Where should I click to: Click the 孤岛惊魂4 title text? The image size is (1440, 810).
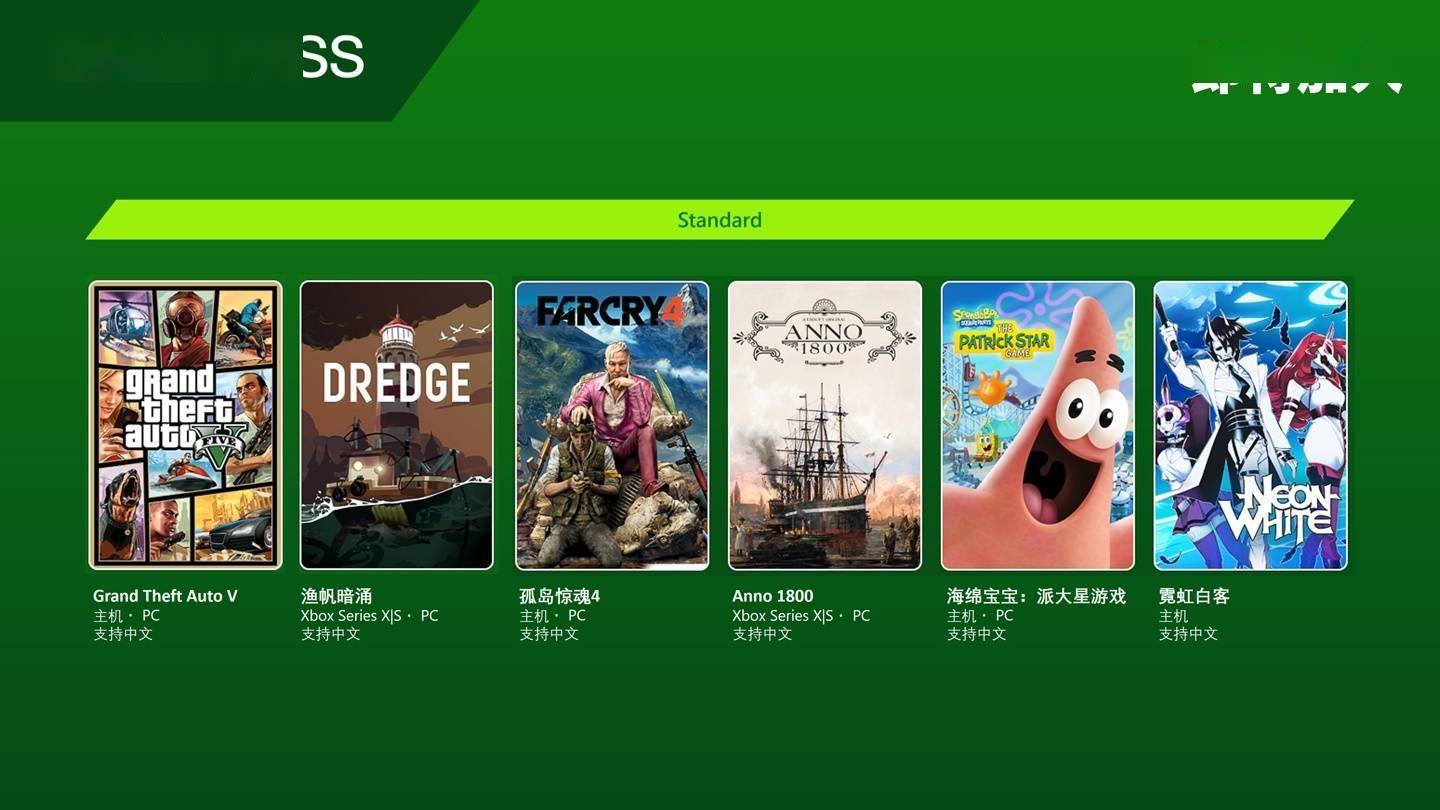560,596
